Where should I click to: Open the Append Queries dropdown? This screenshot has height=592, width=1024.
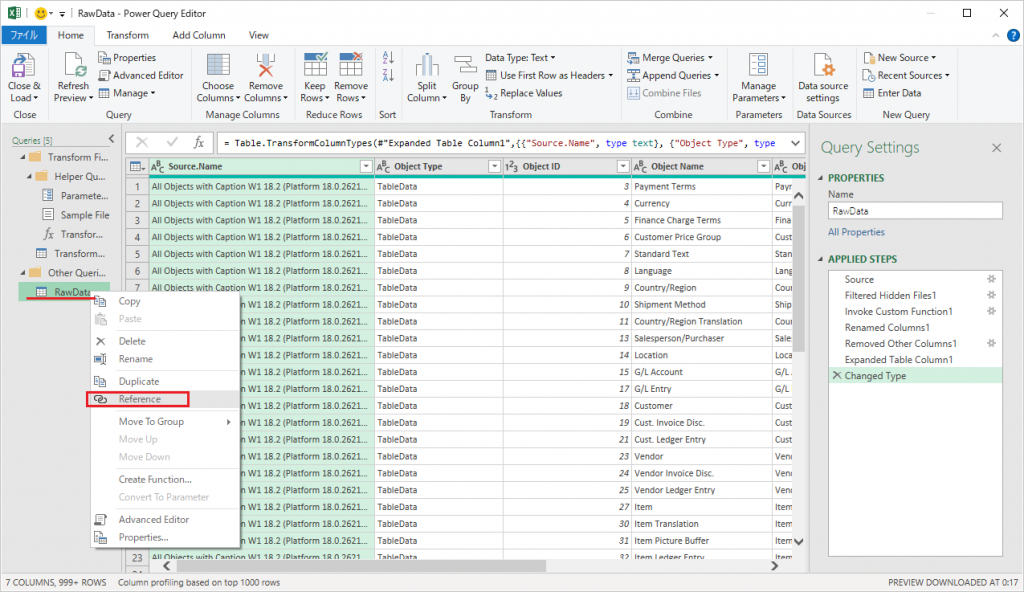coord(673,75)
